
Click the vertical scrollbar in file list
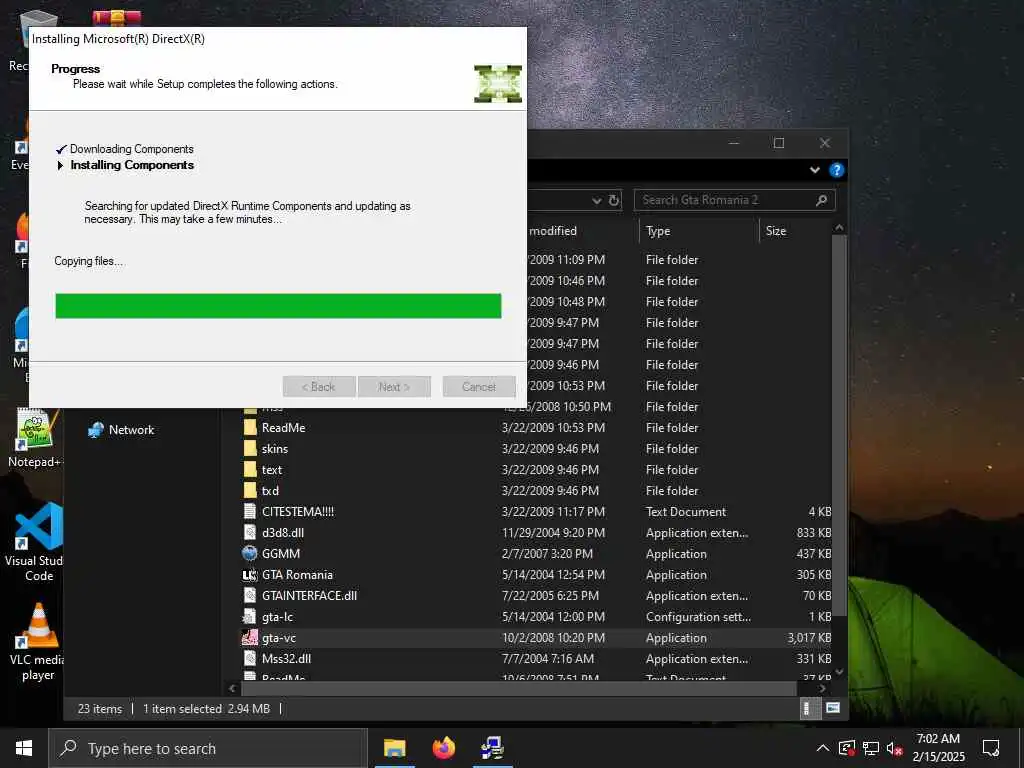(839, 424)
